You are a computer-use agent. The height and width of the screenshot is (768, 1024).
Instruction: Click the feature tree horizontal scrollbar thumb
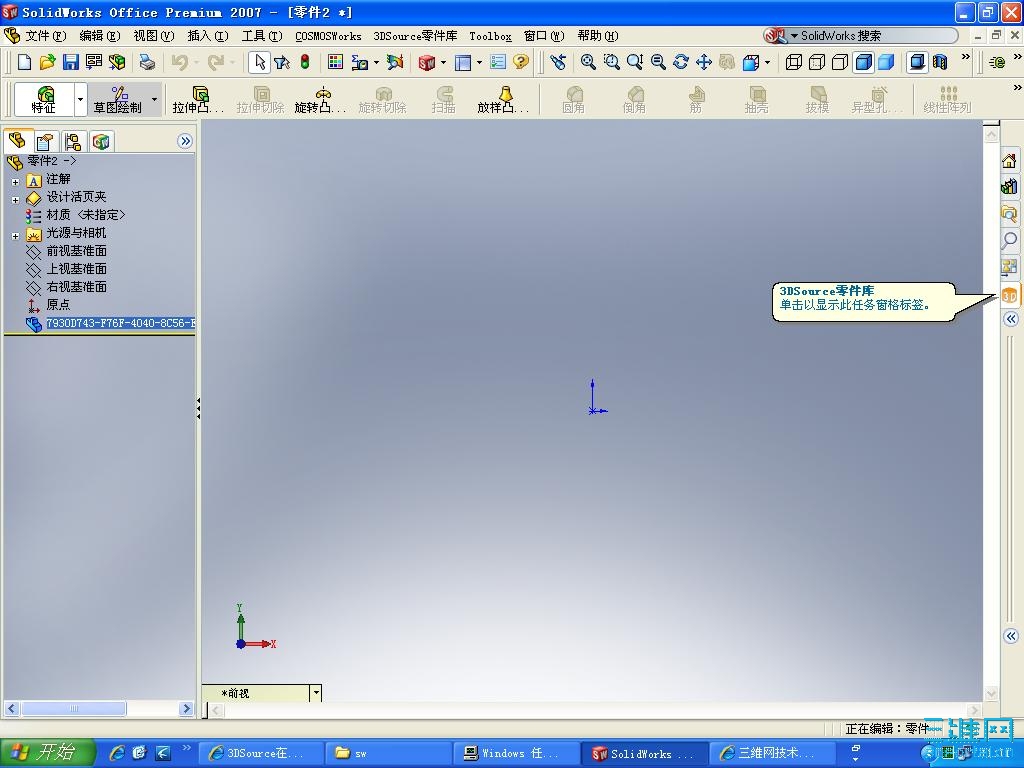(74, 709)
